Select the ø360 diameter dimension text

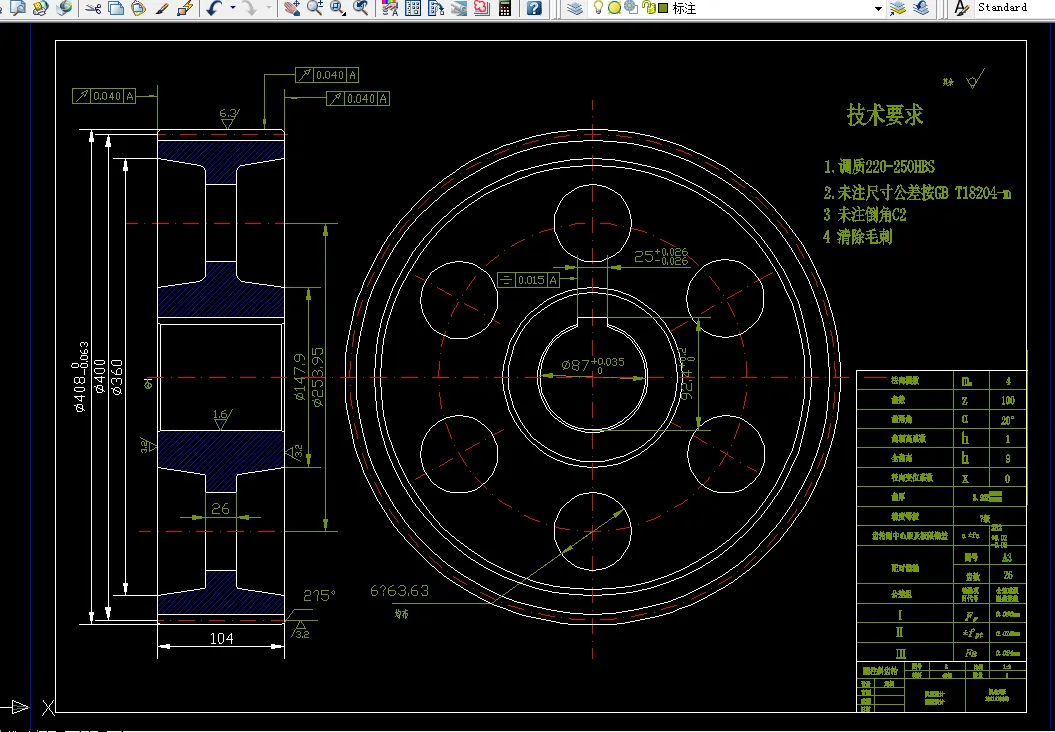pos(116,377)
